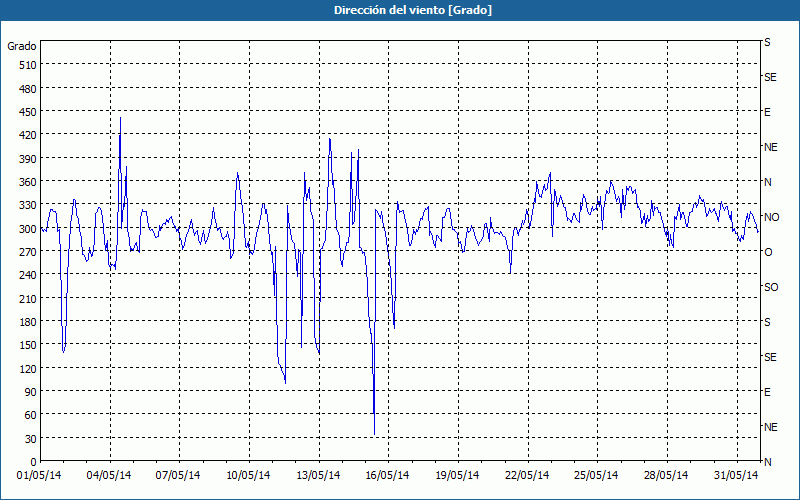
Task: Click the y-axis value 360
Action: tap(28, 182)
